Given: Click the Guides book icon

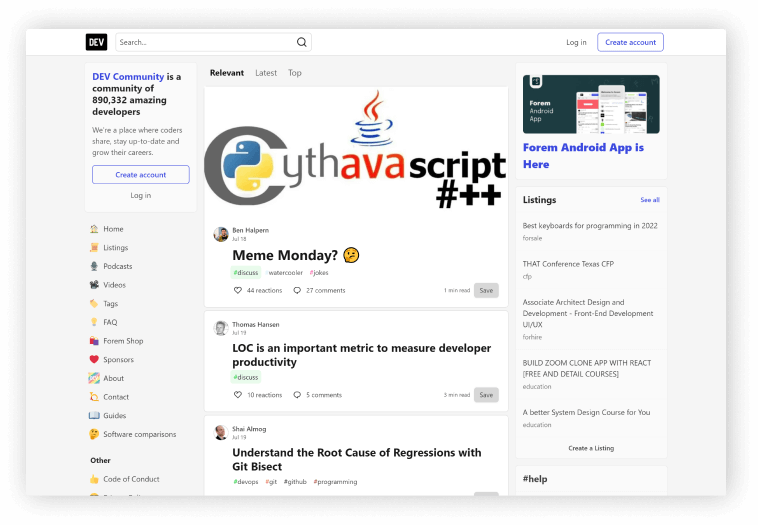Looking at the screenshot, I should tap(94, 415).
